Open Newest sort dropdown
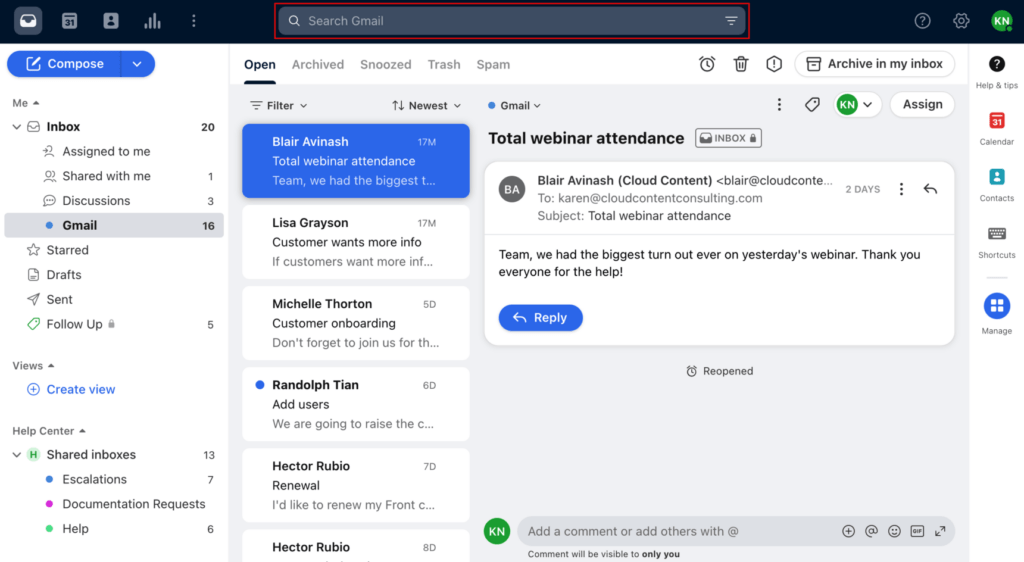The image size is (1024, 562). [426, 105]
